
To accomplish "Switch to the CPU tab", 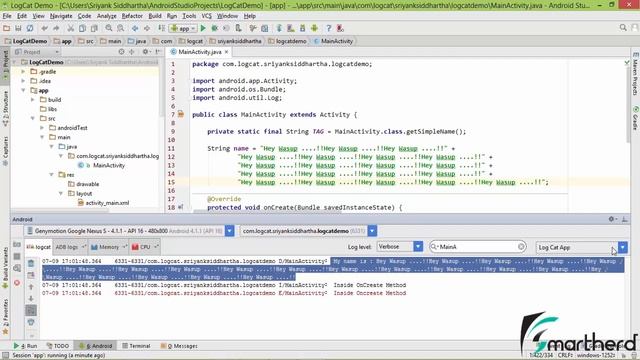I will point(145,247).
